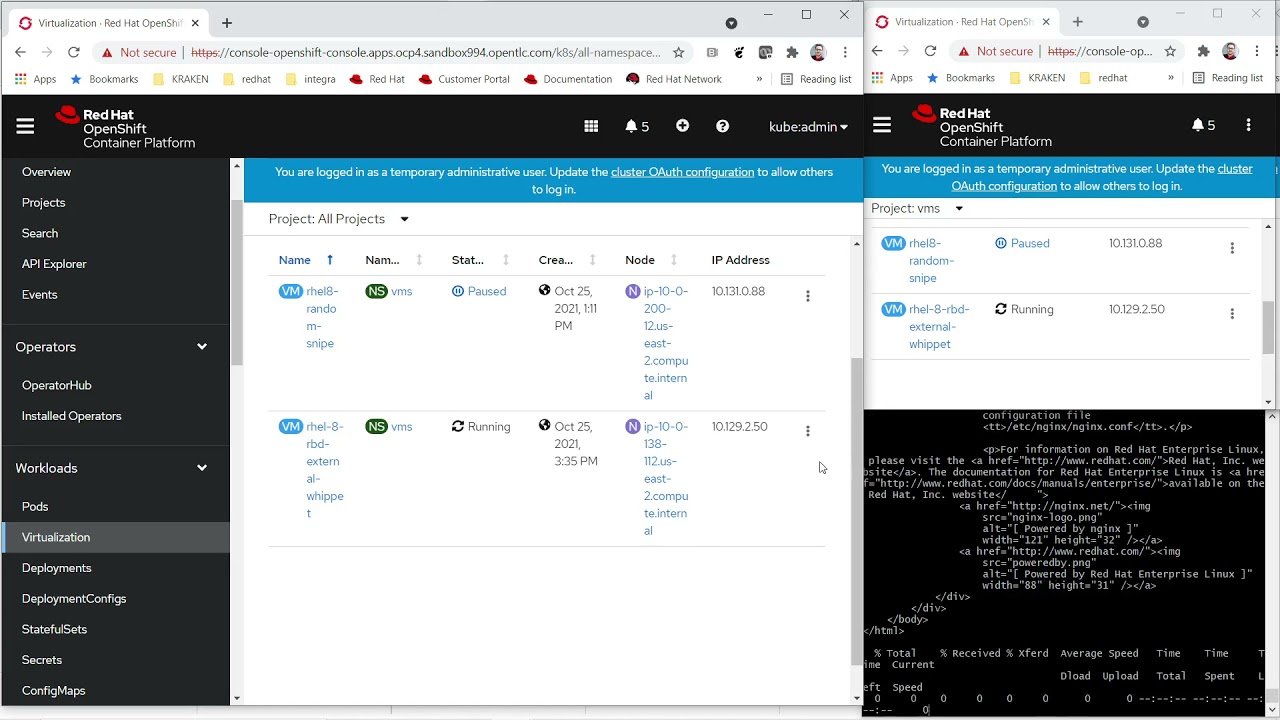
Task: Open kebab menu for rhel8-random-snipe in right window
Action: pyautogui.click(x=1232, y=248)
